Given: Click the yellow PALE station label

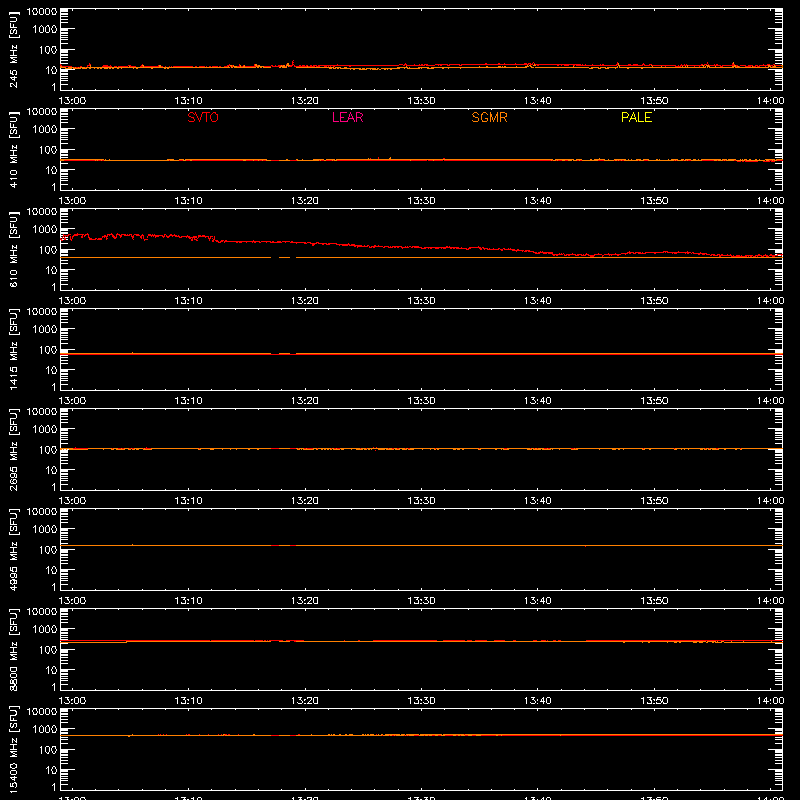Looking at the screenshot, I should (636, 117).
